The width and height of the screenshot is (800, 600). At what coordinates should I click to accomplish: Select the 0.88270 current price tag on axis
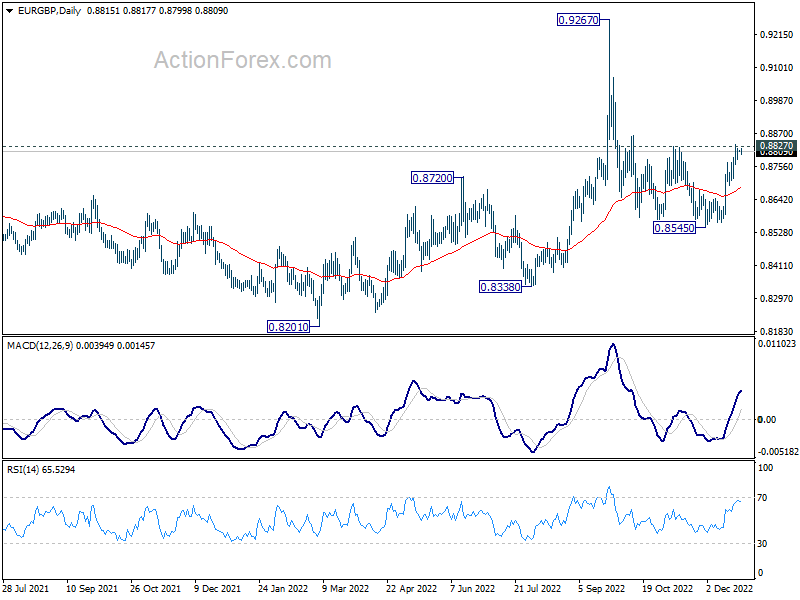[776, 146]
